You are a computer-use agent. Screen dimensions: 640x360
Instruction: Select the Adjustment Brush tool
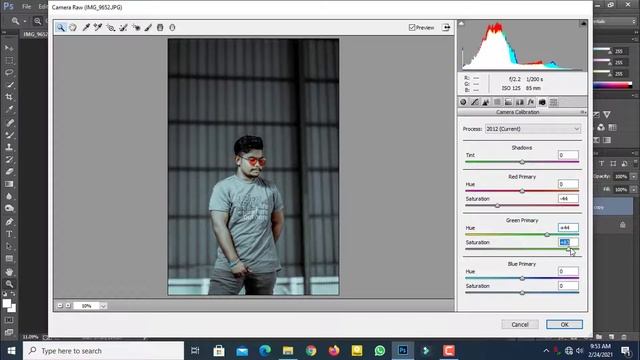(x=148, y=27)
